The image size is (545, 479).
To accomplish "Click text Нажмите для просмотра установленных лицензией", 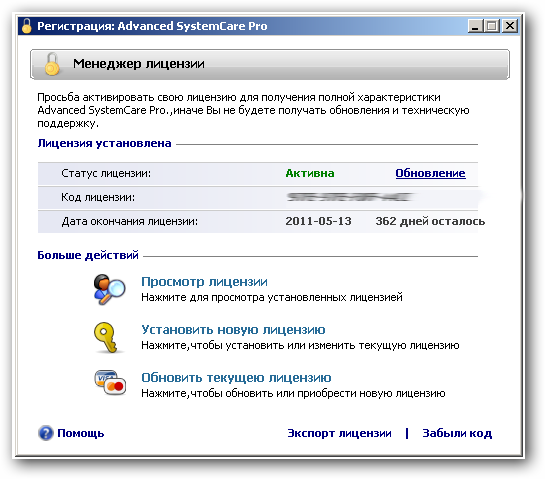I will coord(272,297).
